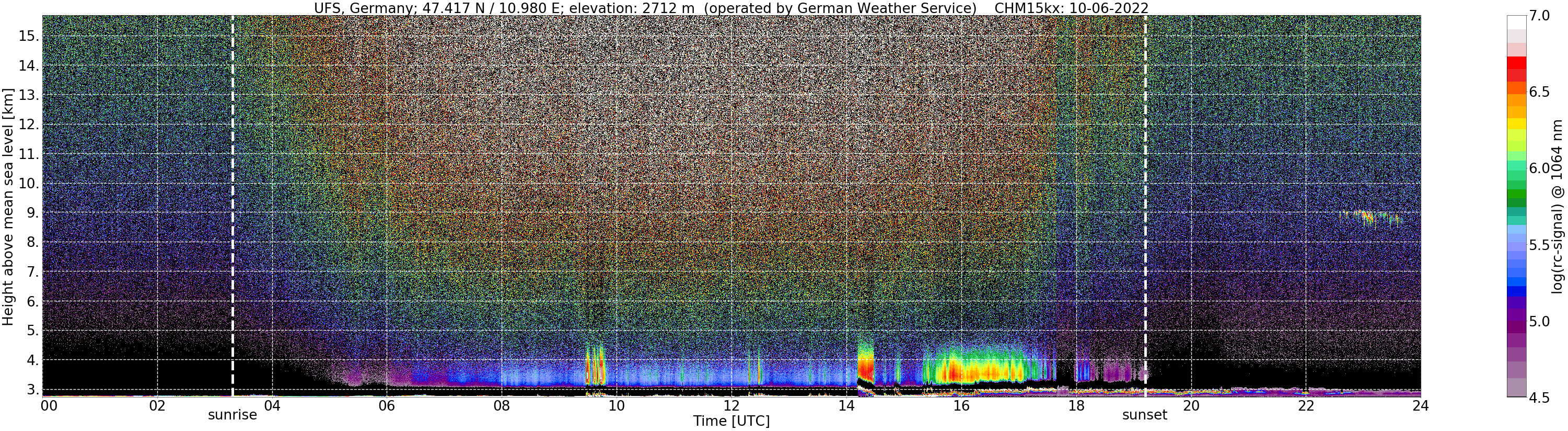Click the 'Height above mean sea level [km]' label

pyautogui.click(x=8, y=206)
